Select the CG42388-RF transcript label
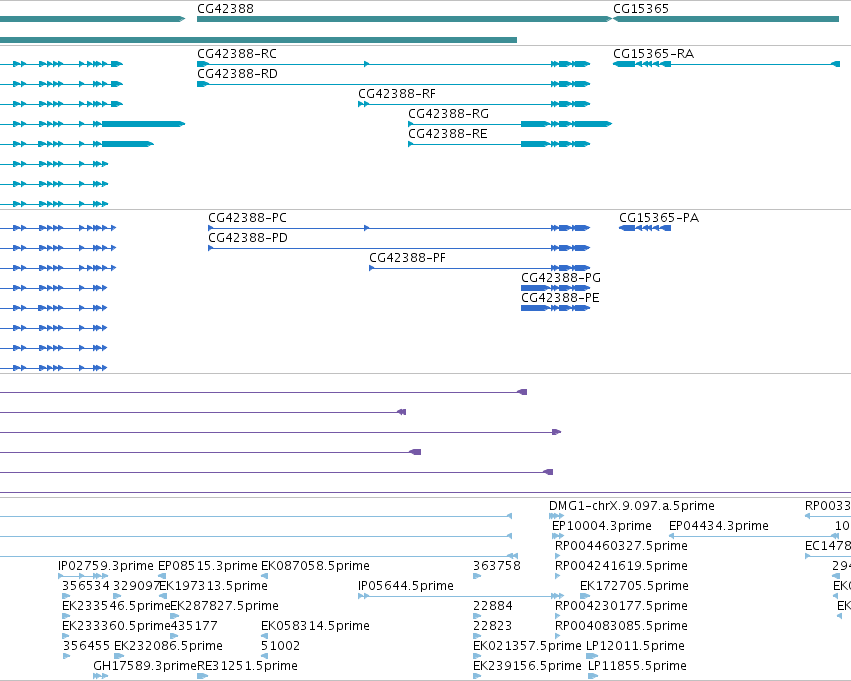Screen dimensions: 851x681 (x=397, y=94)
